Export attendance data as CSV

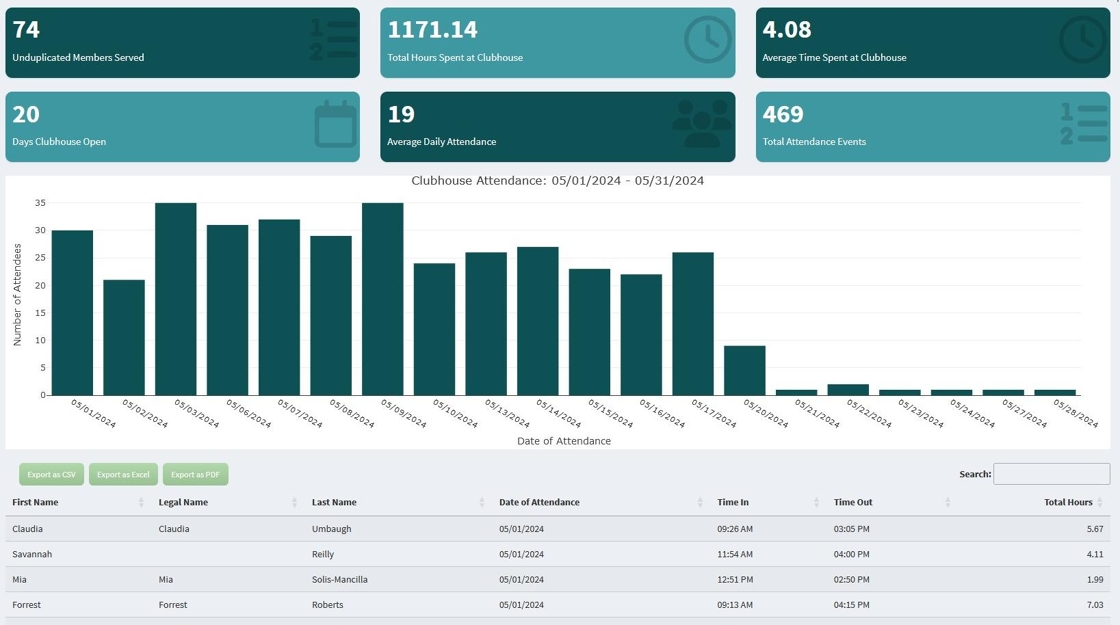pos(51,474)
